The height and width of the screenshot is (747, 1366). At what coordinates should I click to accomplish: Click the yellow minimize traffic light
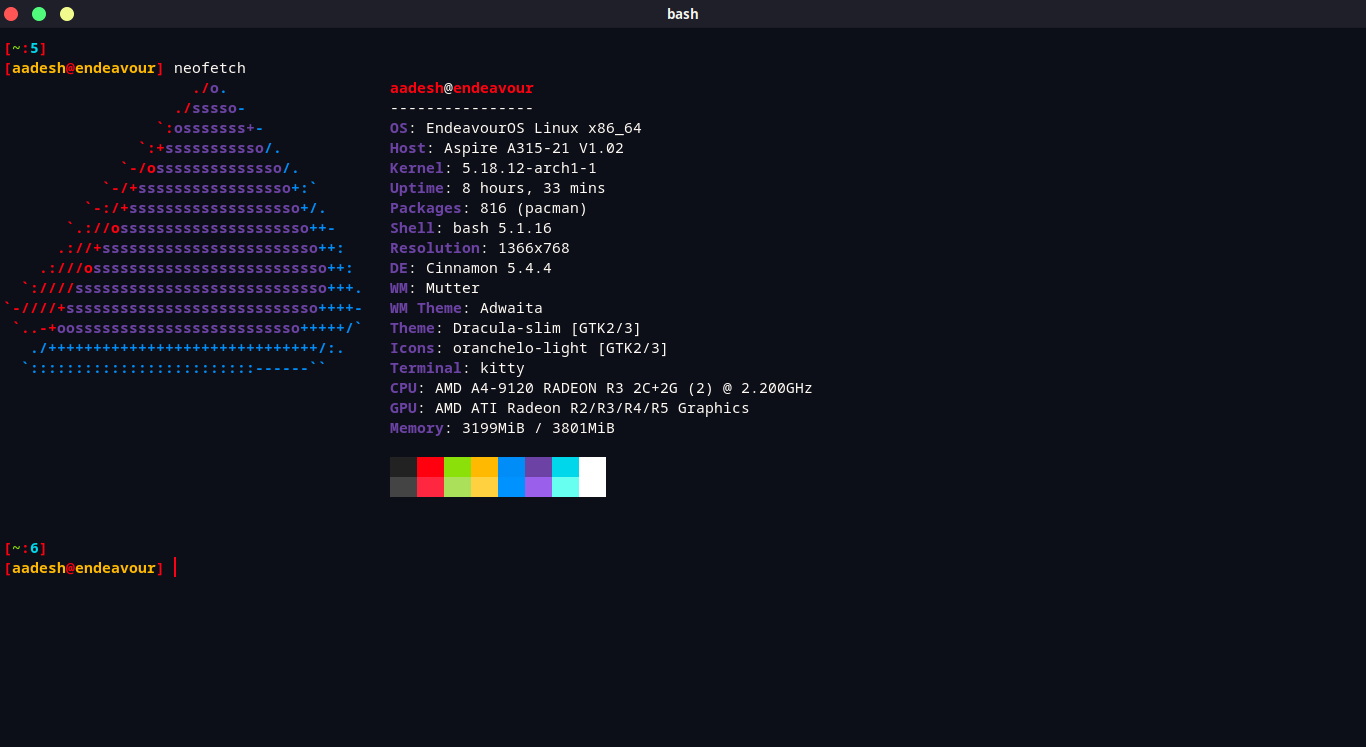point(66,14)
